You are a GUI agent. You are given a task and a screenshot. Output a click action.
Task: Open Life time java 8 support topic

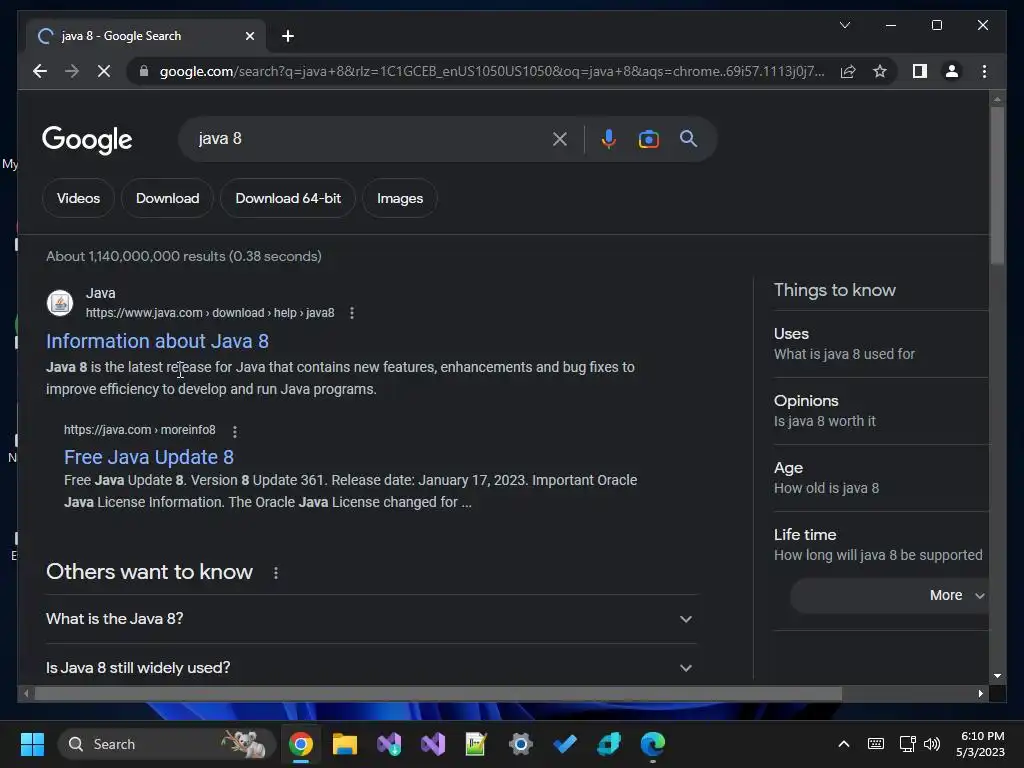(x=880, y=545)
